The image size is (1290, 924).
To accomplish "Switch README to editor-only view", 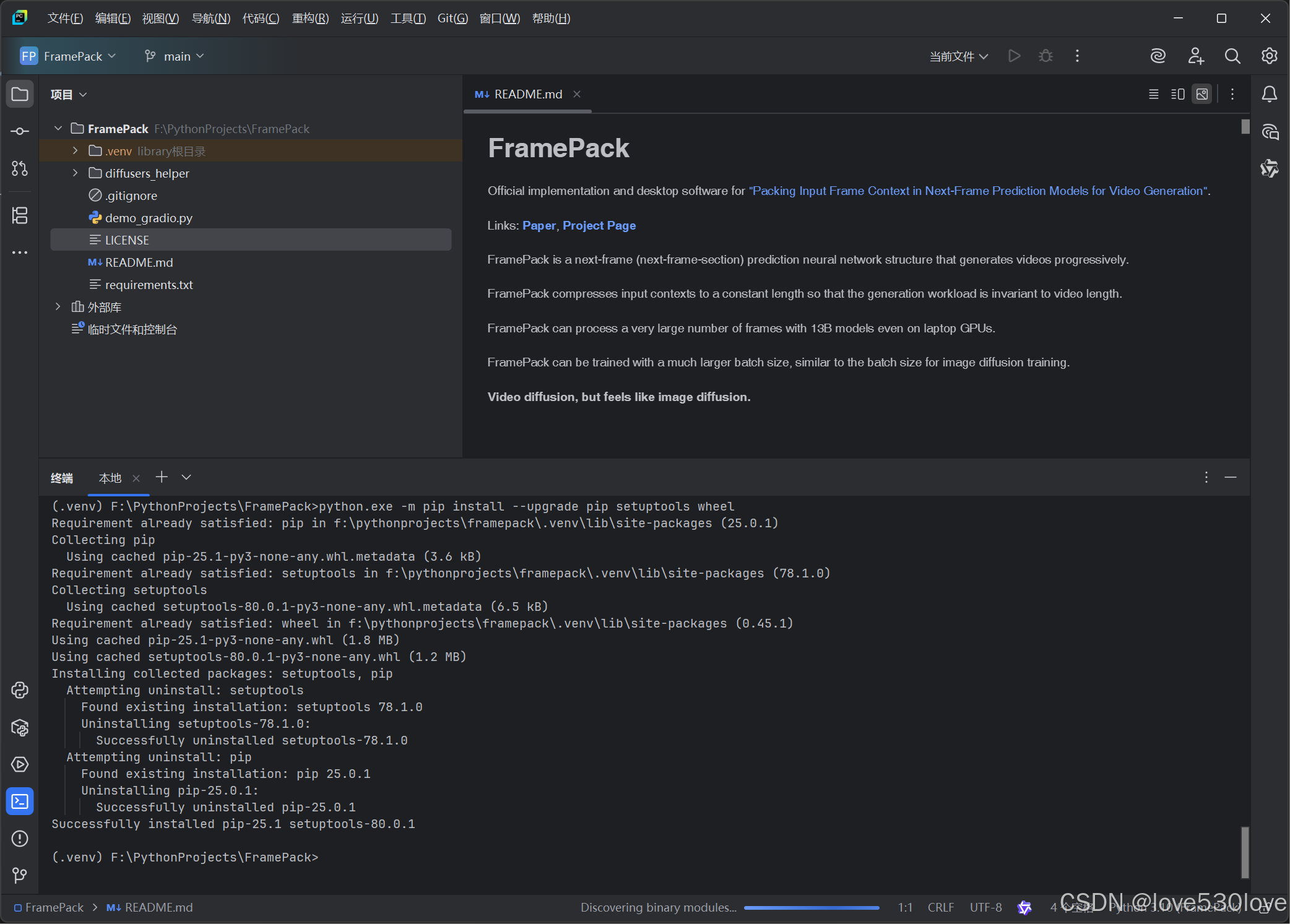I will 1153,94.
